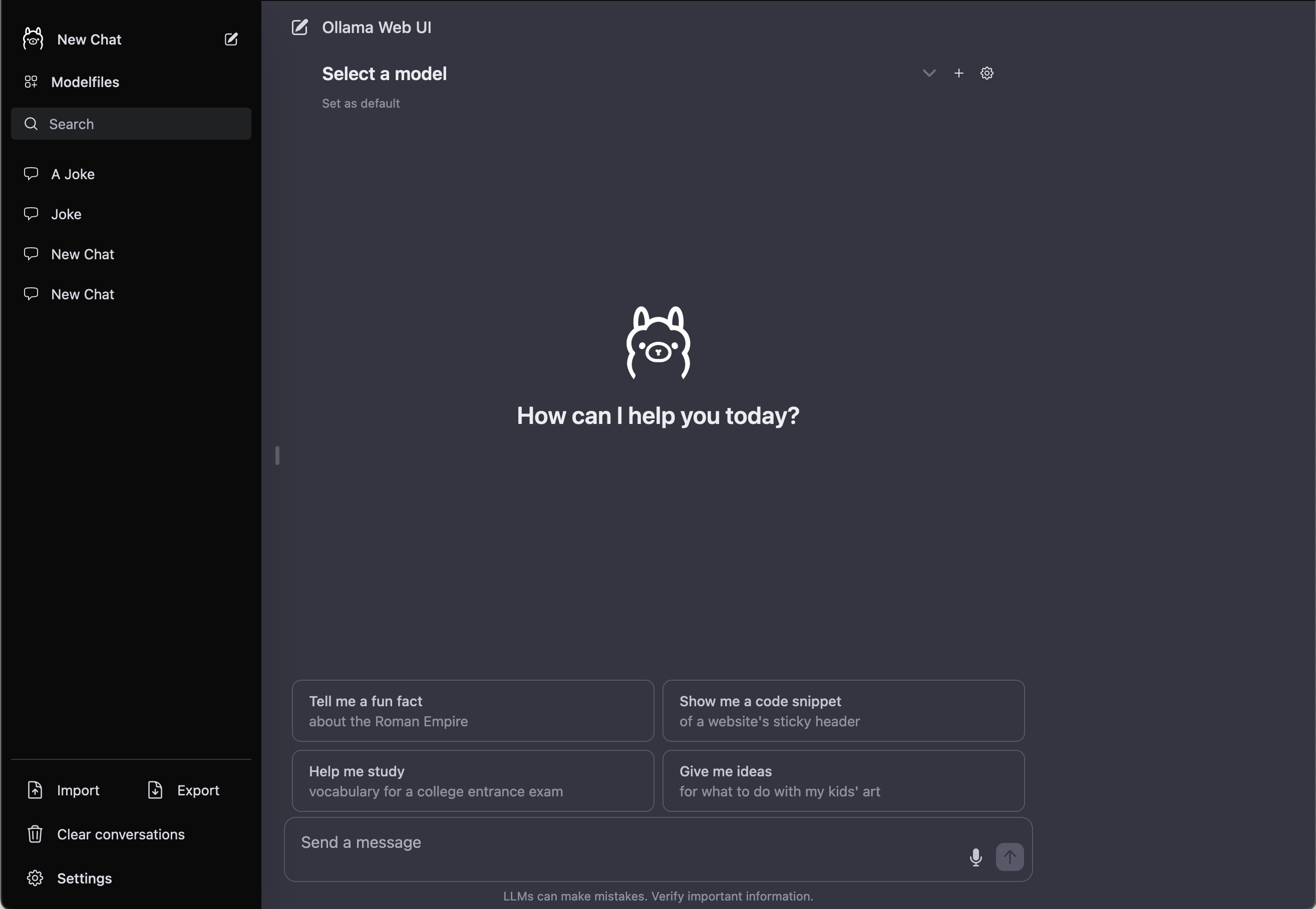The width and height of the screenshot is (1316, 909).
Task: Click 'Set as default' link
Action: 361,103
